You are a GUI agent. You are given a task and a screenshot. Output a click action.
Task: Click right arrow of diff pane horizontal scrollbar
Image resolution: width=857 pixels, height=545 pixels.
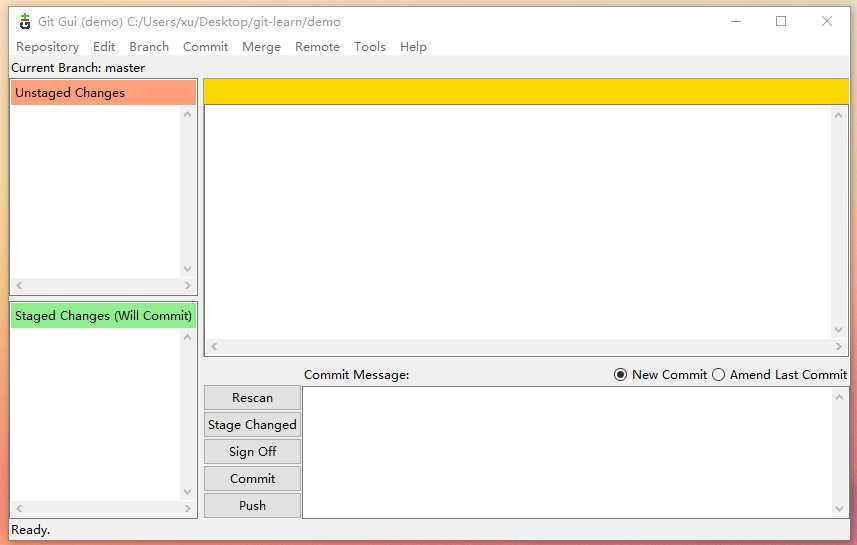tap(839, 346)
